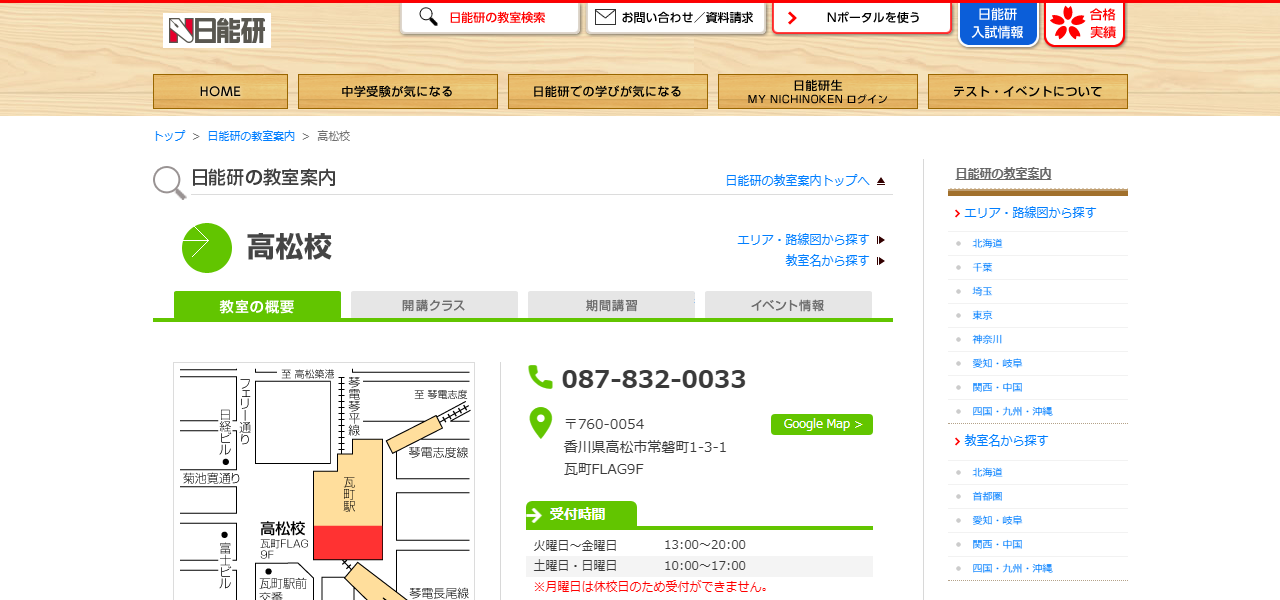Go to HOME in main navigation
Viewport: 1280px width, 600px height.
pos(220,91)
